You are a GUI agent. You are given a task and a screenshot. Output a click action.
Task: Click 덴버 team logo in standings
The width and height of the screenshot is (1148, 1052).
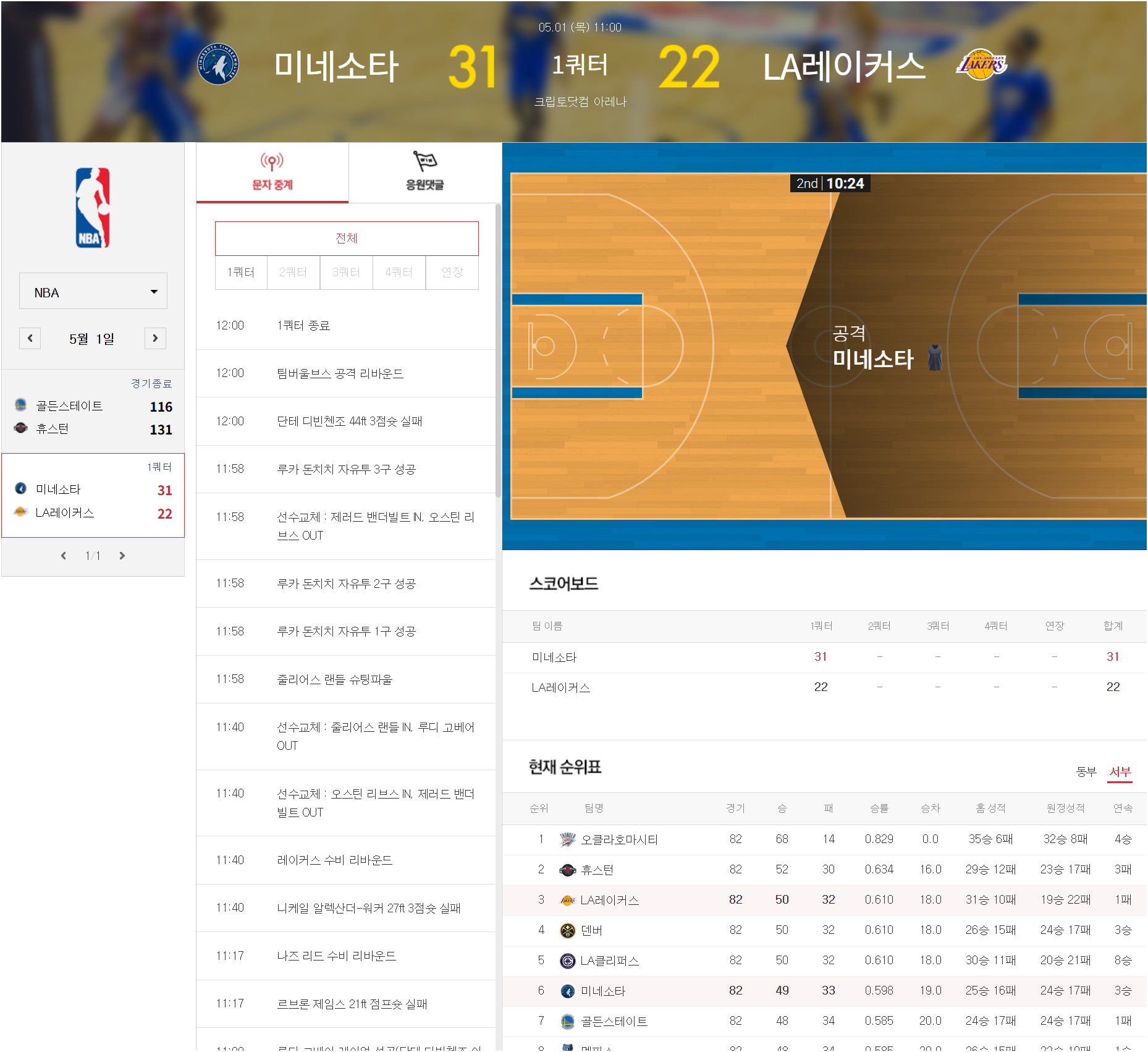(567, 930)
